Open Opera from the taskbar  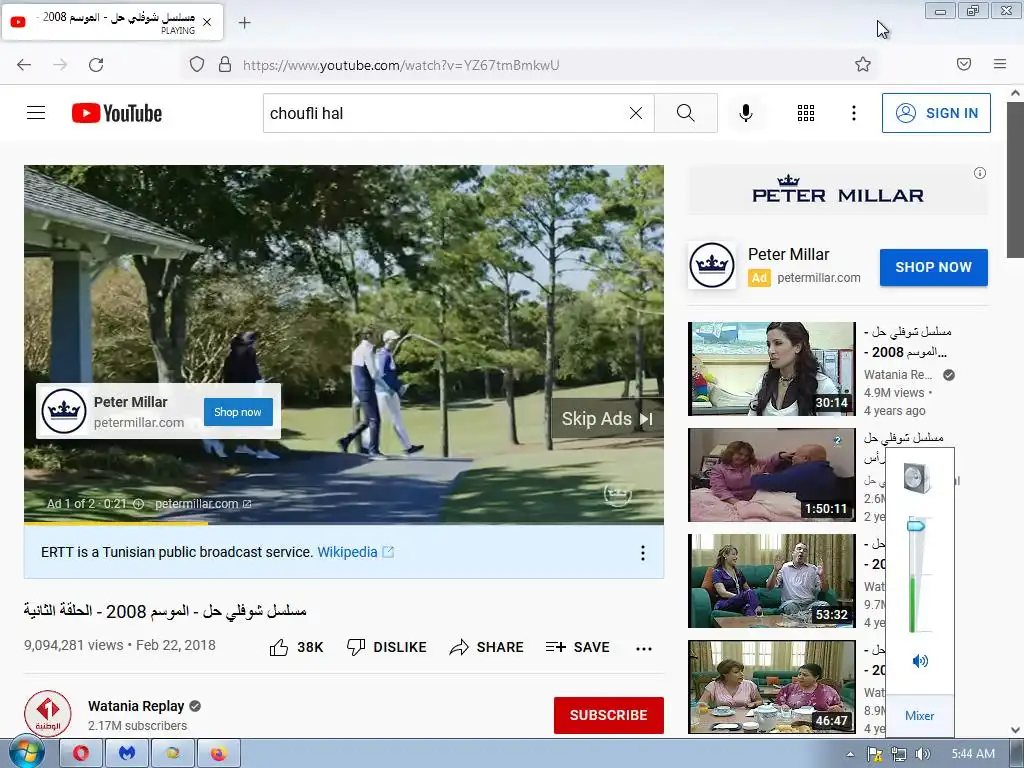80,753
